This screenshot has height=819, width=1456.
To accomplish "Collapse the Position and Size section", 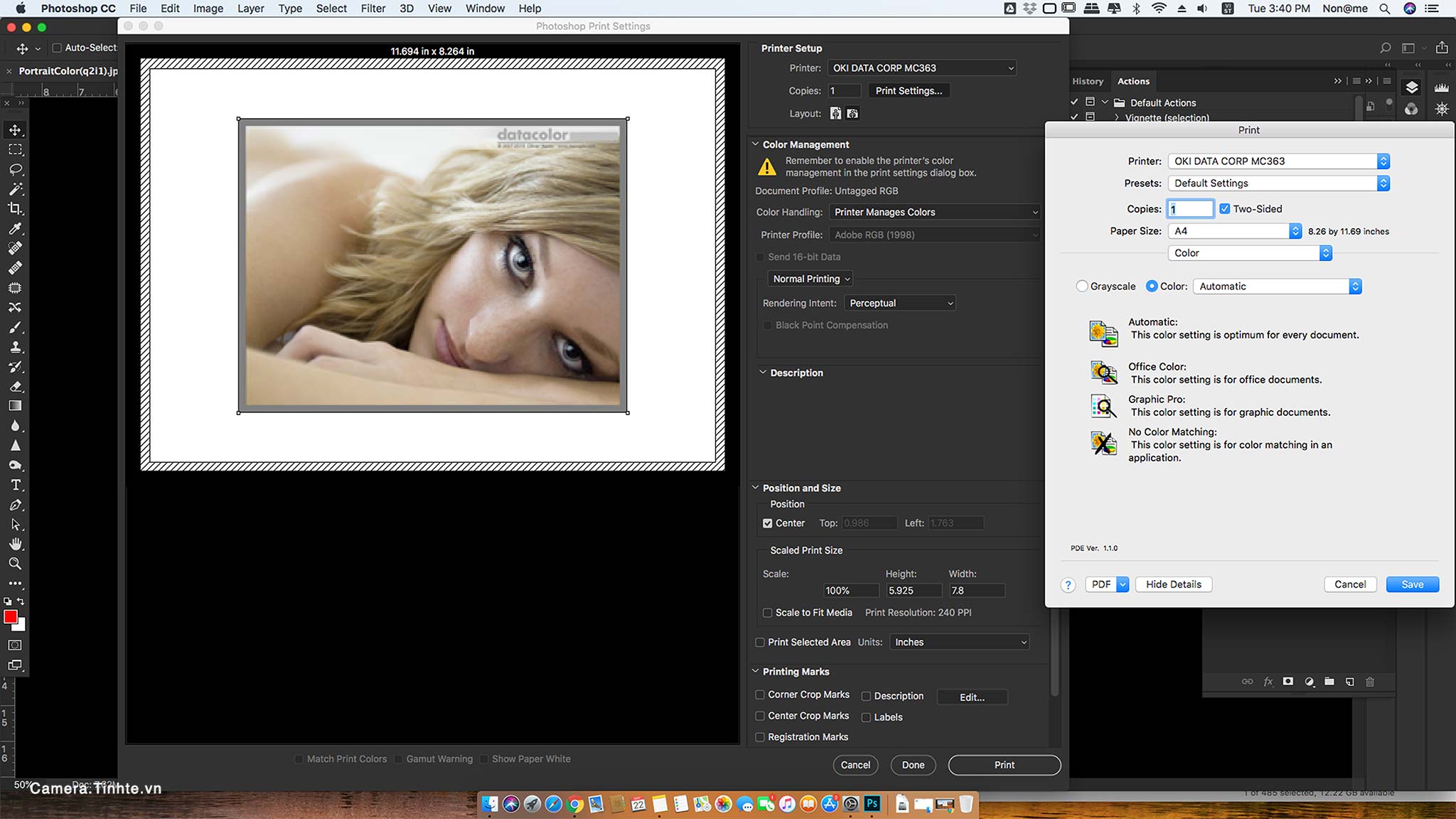I will pos(756,487).
